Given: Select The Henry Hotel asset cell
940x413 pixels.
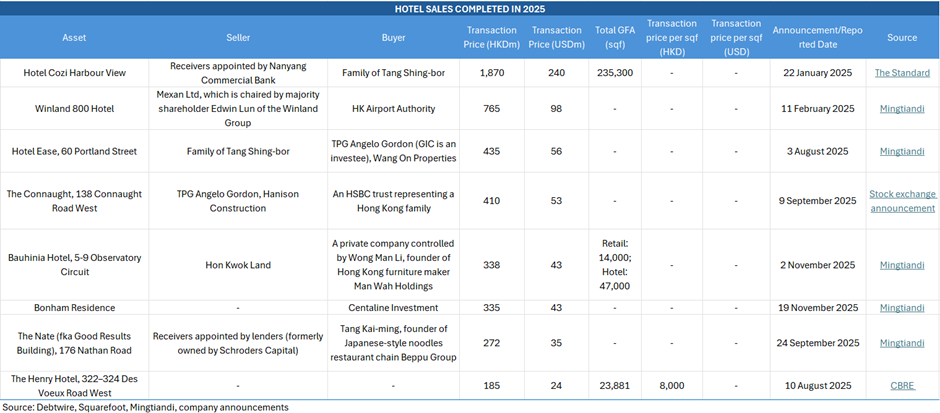Looking at the screenshot, I should point(74,385).
